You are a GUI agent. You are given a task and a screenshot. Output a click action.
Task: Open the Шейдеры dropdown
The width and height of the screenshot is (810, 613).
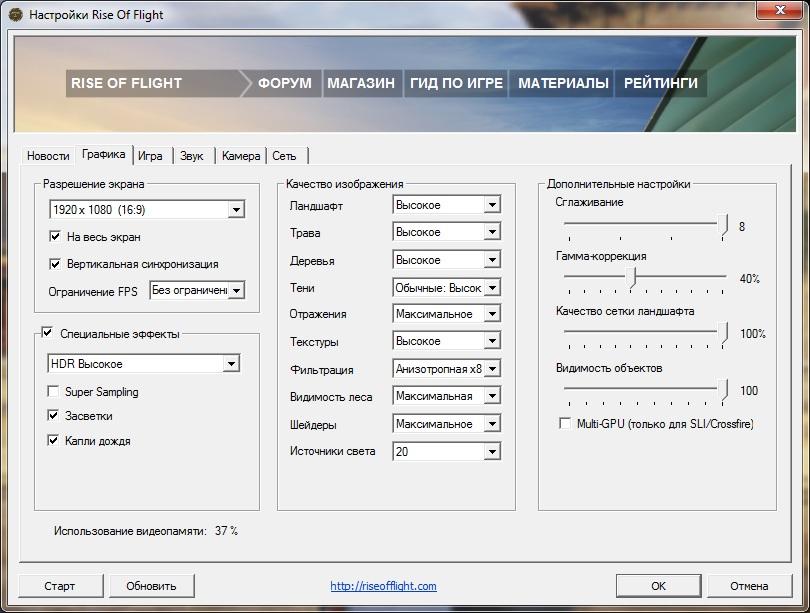click(446, 424)
